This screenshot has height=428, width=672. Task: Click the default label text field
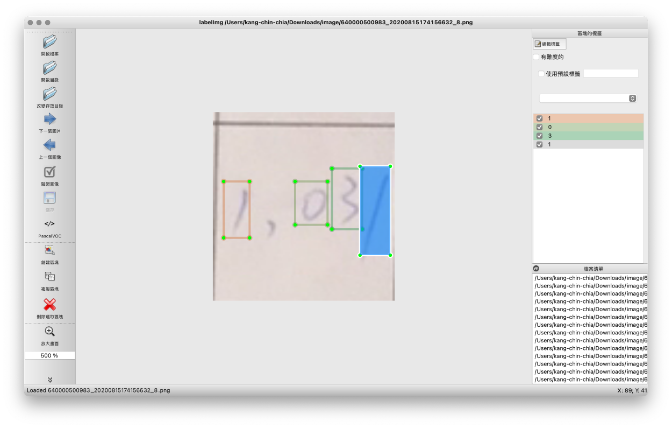610,73
